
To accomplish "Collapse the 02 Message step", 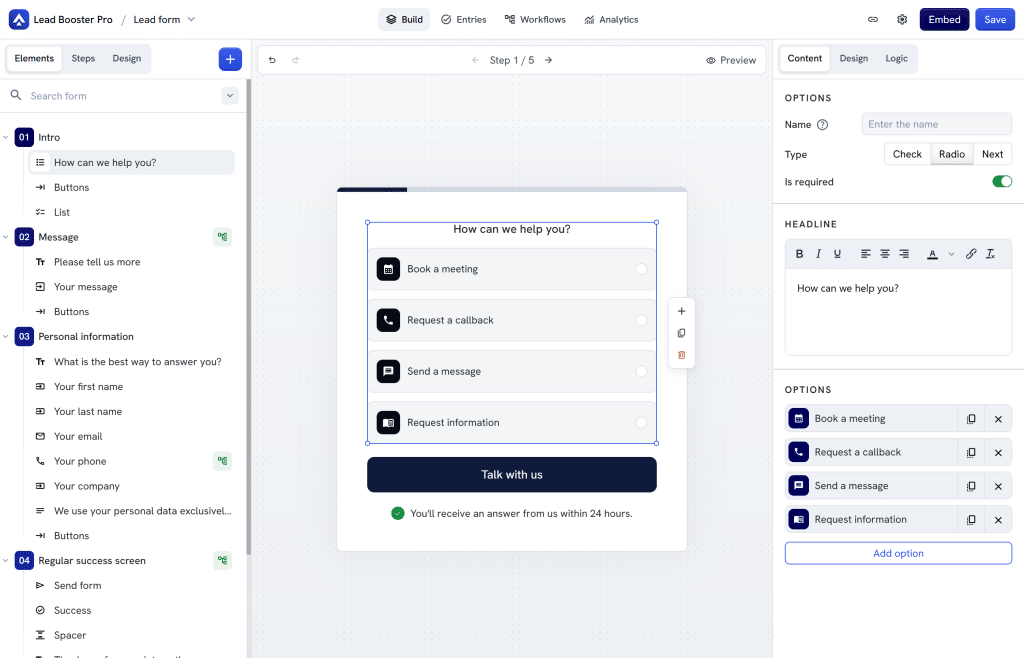I will (x=6, y=237).
